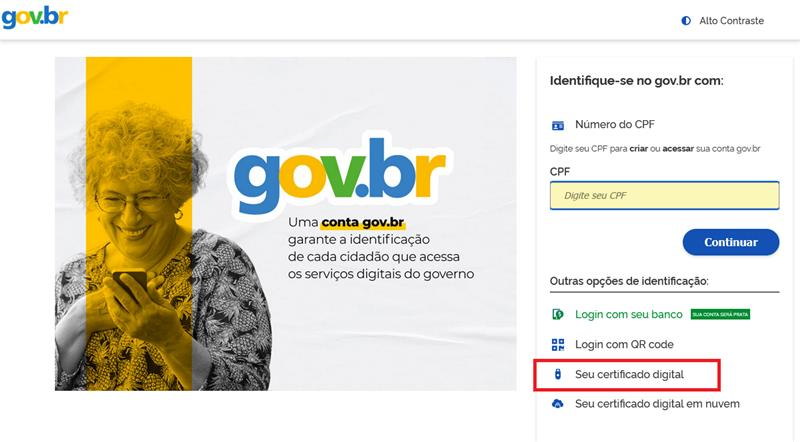Choose Login com QR code
The height and width of the screenshot is (442, 800).
(624, 345)
